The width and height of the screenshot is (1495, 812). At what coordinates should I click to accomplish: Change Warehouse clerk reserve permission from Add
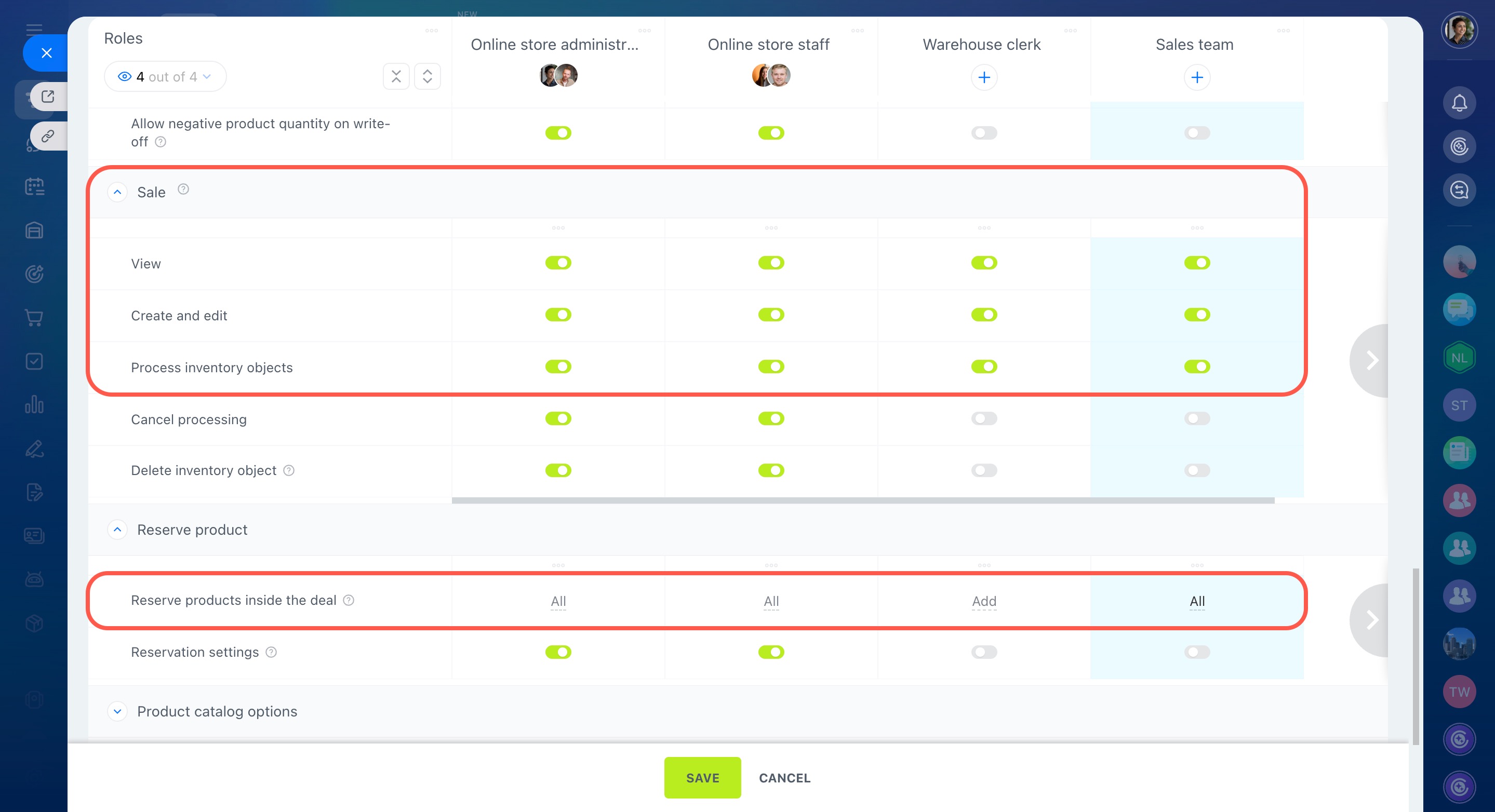pyautogui.click(x=984, y=601)
